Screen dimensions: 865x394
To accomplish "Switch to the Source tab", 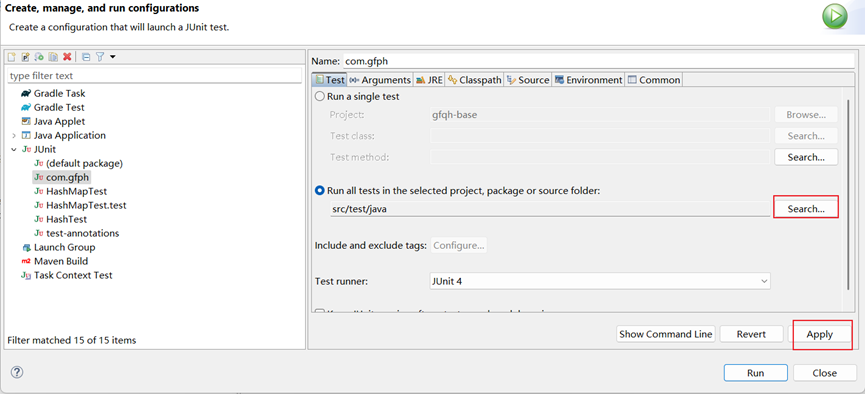I will (528, 80).
